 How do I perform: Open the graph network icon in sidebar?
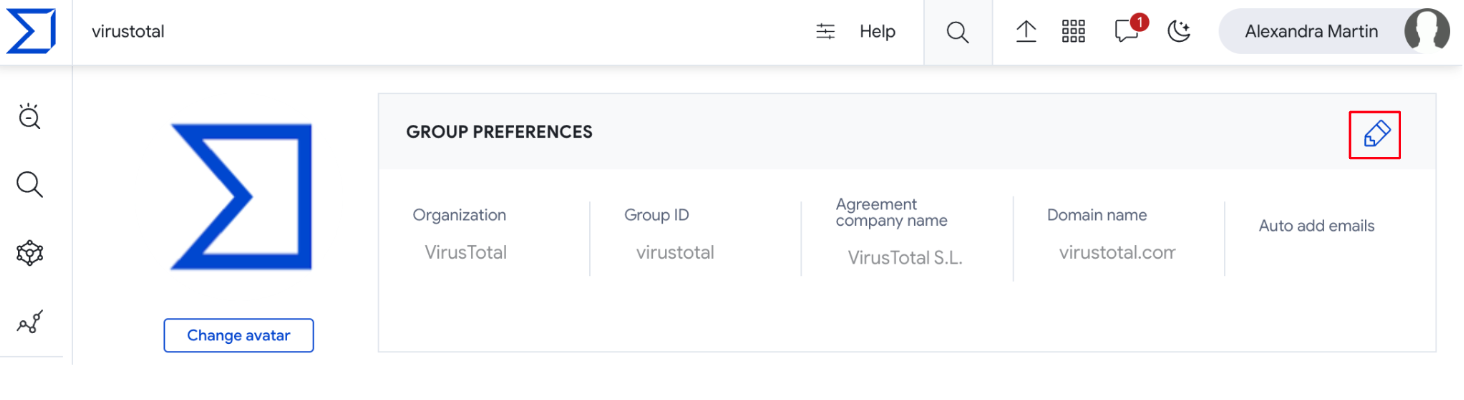[x=30, y=254]
